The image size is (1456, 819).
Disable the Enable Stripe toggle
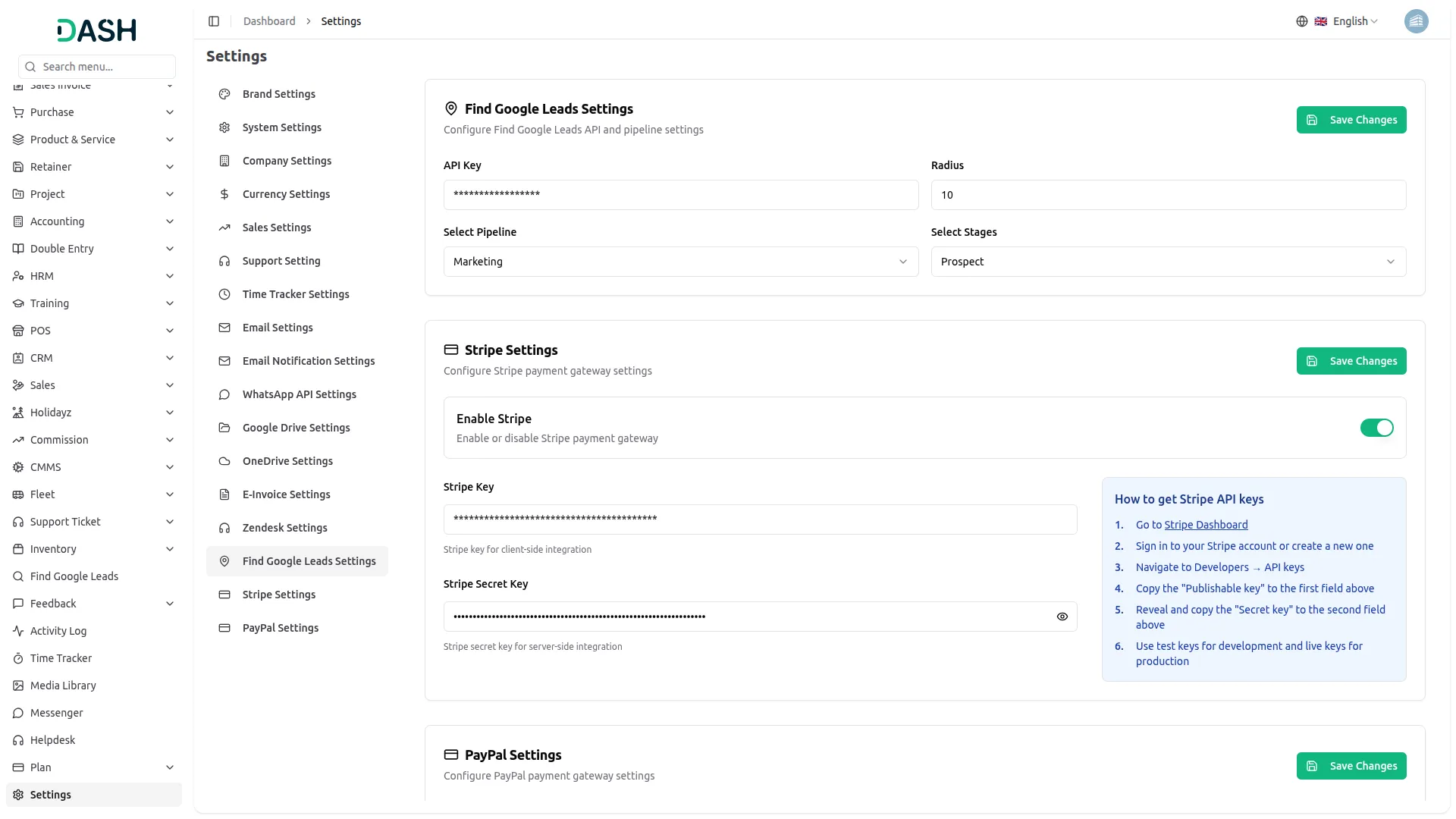(x=1376, y=428)
